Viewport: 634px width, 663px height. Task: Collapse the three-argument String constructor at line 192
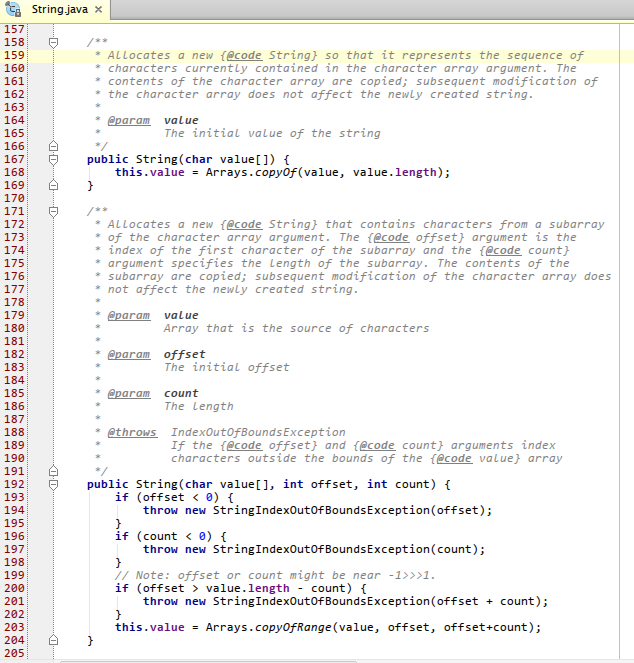point(53,484)
